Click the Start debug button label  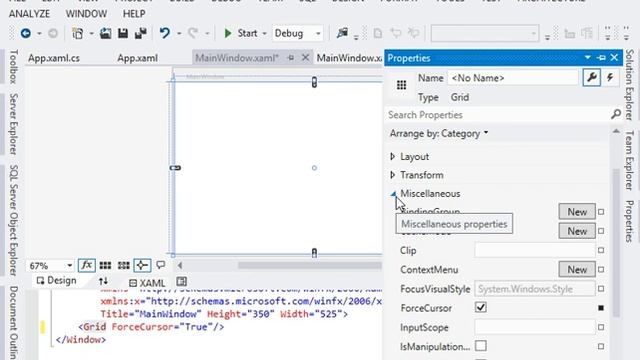247,33
